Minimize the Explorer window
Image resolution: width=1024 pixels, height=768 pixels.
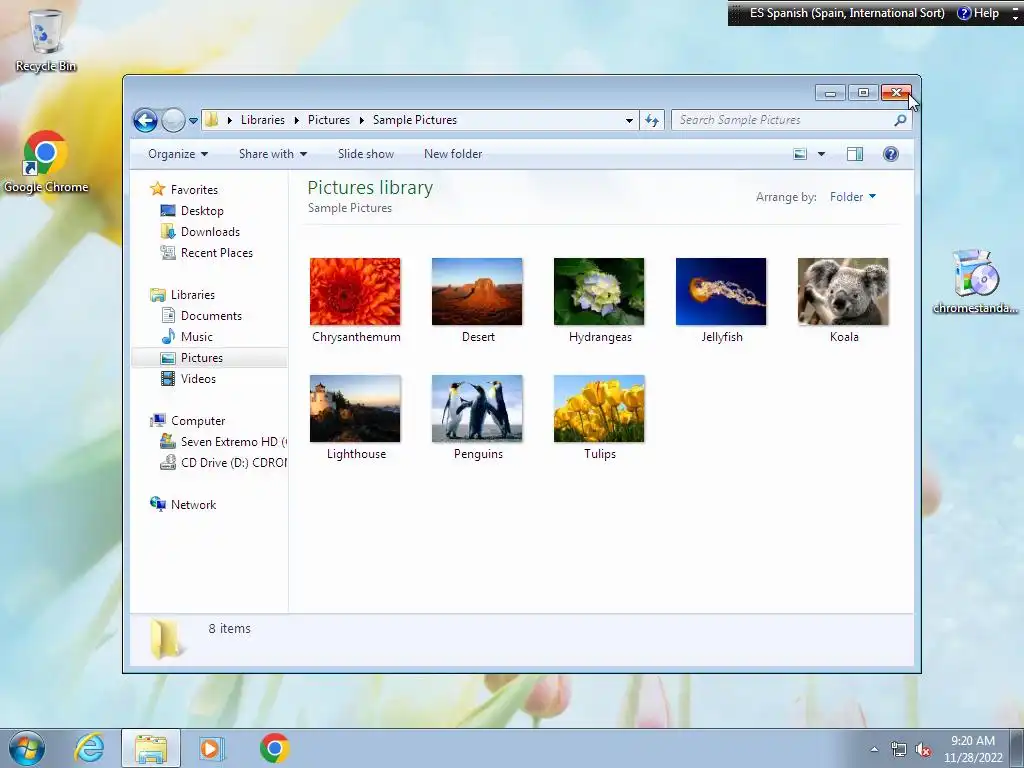click(830, 93)
